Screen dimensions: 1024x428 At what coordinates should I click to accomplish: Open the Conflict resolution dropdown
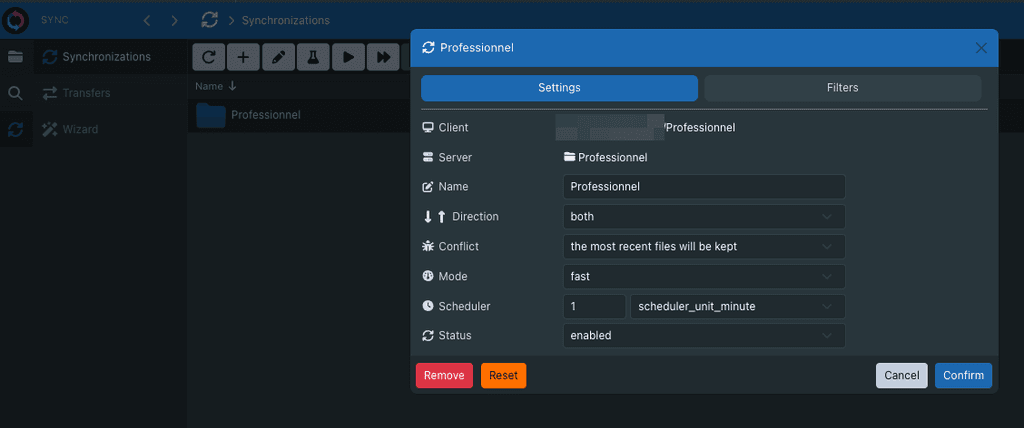(704, 246)
